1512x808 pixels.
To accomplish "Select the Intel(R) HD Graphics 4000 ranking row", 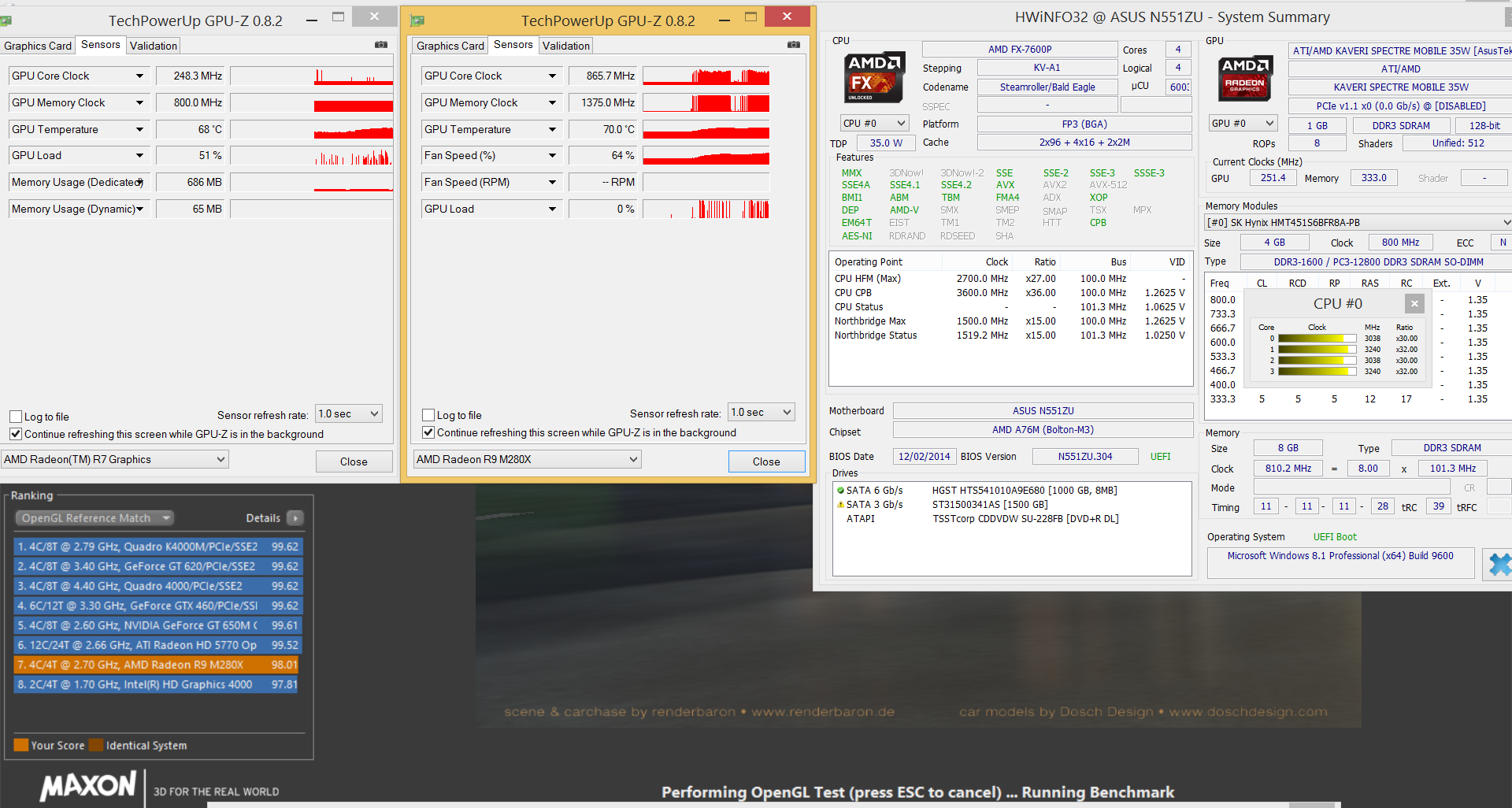I will (x=157, y=684).
